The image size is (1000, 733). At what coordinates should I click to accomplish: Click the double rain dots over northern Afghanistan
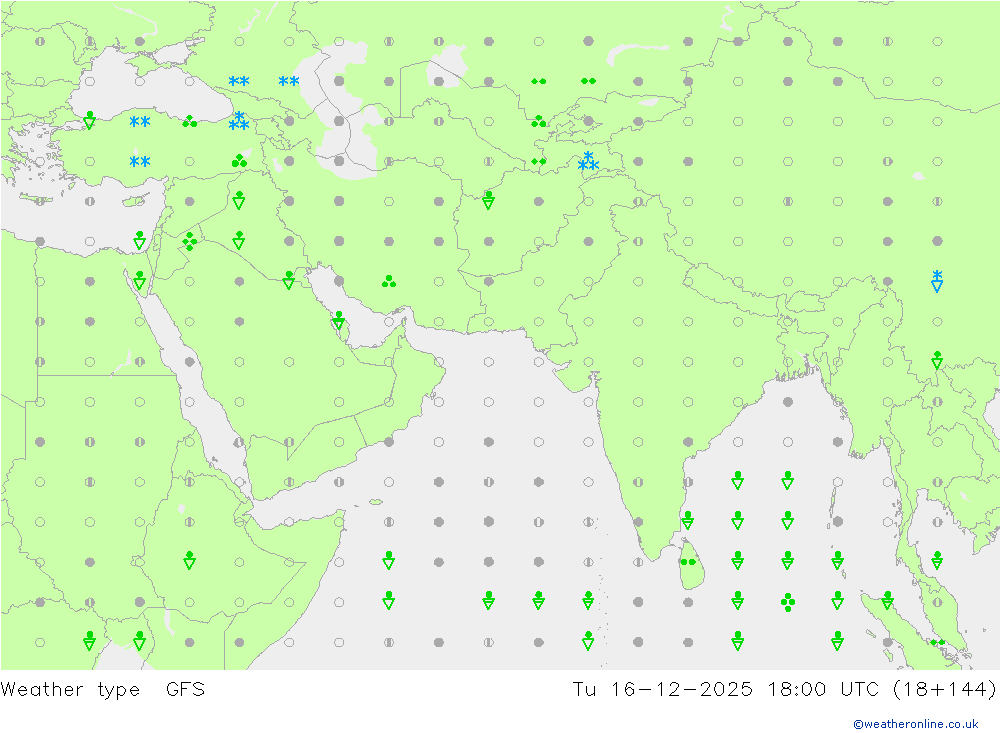(538, 161)
